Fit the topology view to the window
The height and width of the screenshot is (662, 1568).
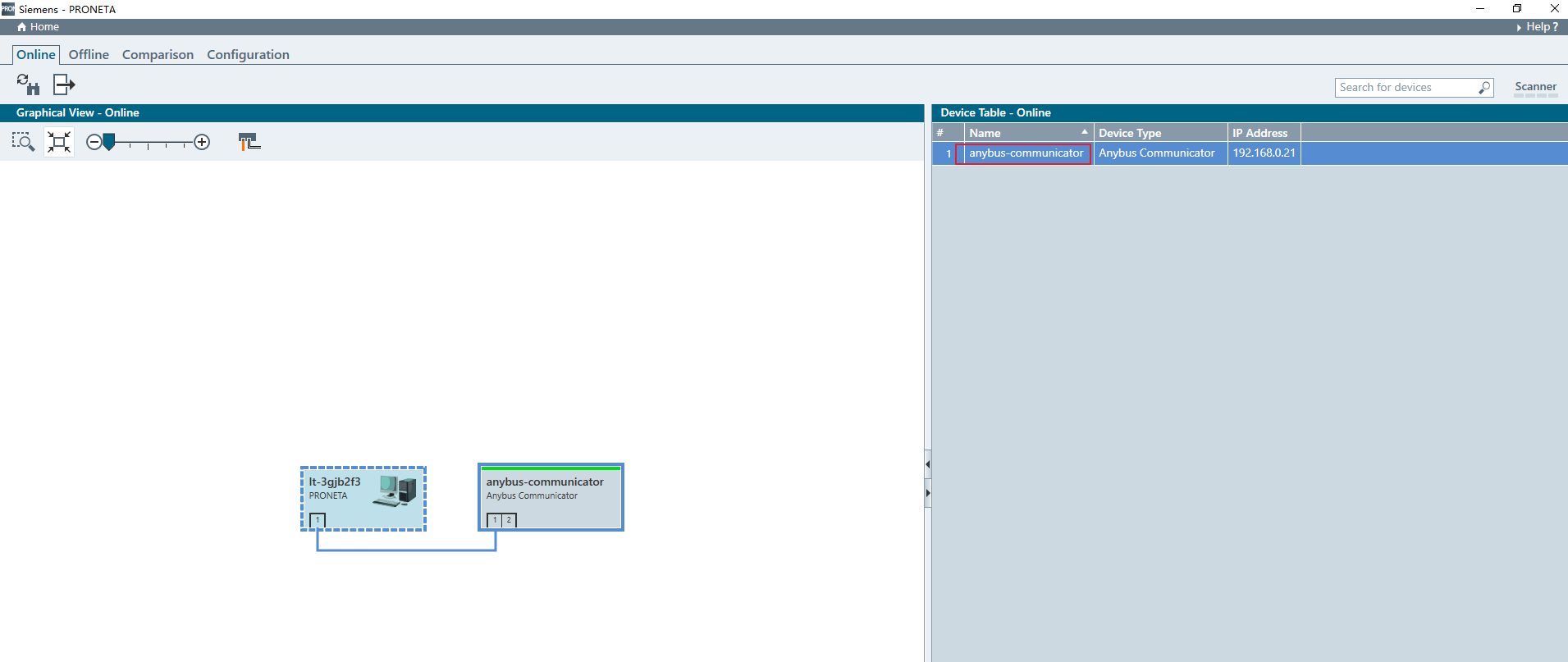pos(59,142)
